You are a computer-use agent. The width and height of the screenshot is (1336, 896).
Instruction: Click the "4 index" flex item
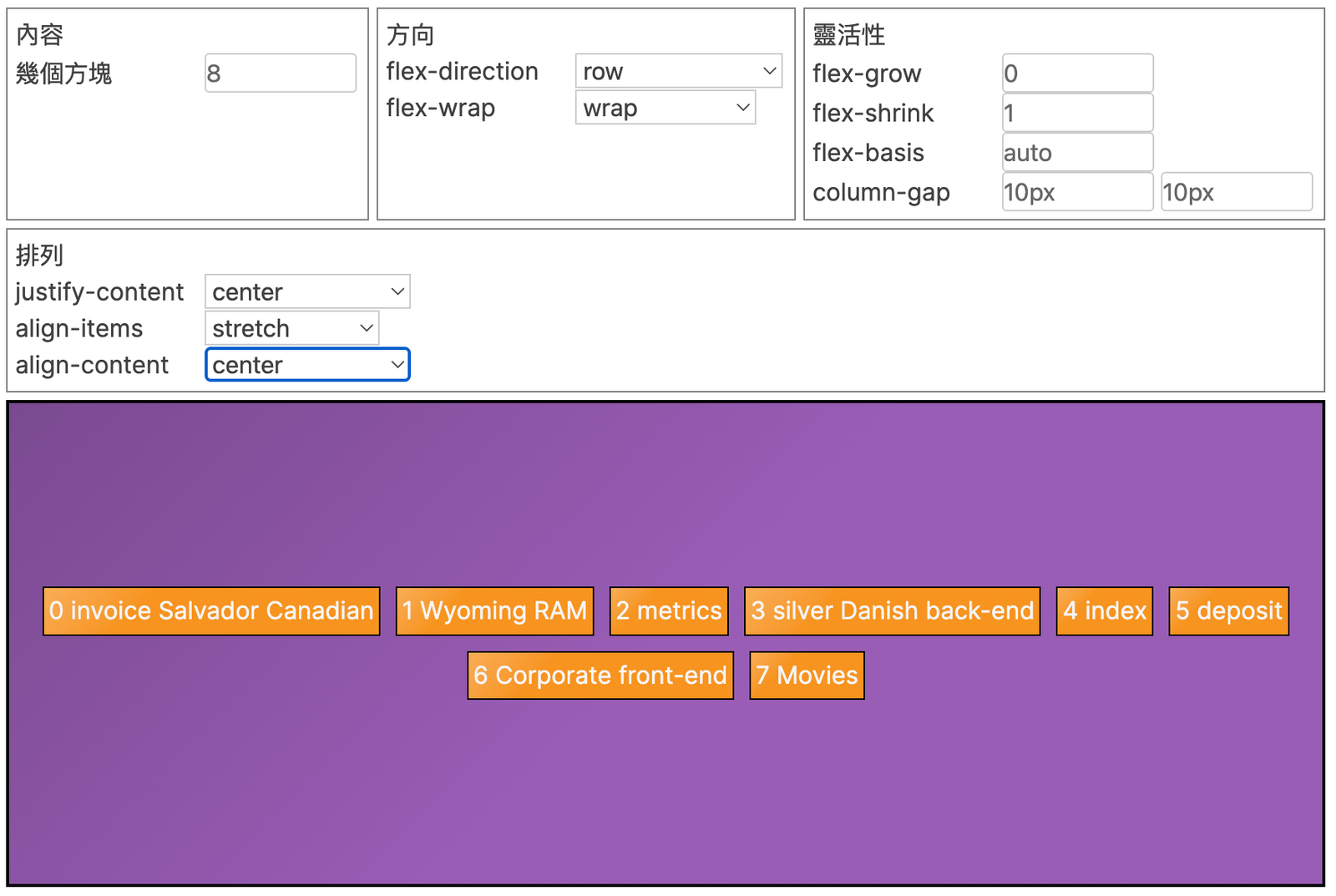coord(1104,611)
